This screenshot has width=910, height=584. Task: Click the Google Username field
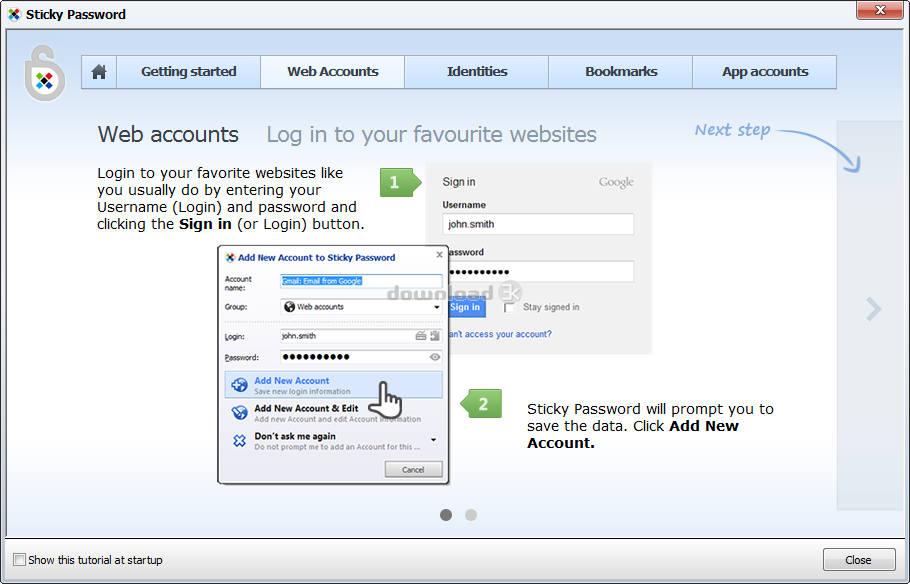coord(538,224)
